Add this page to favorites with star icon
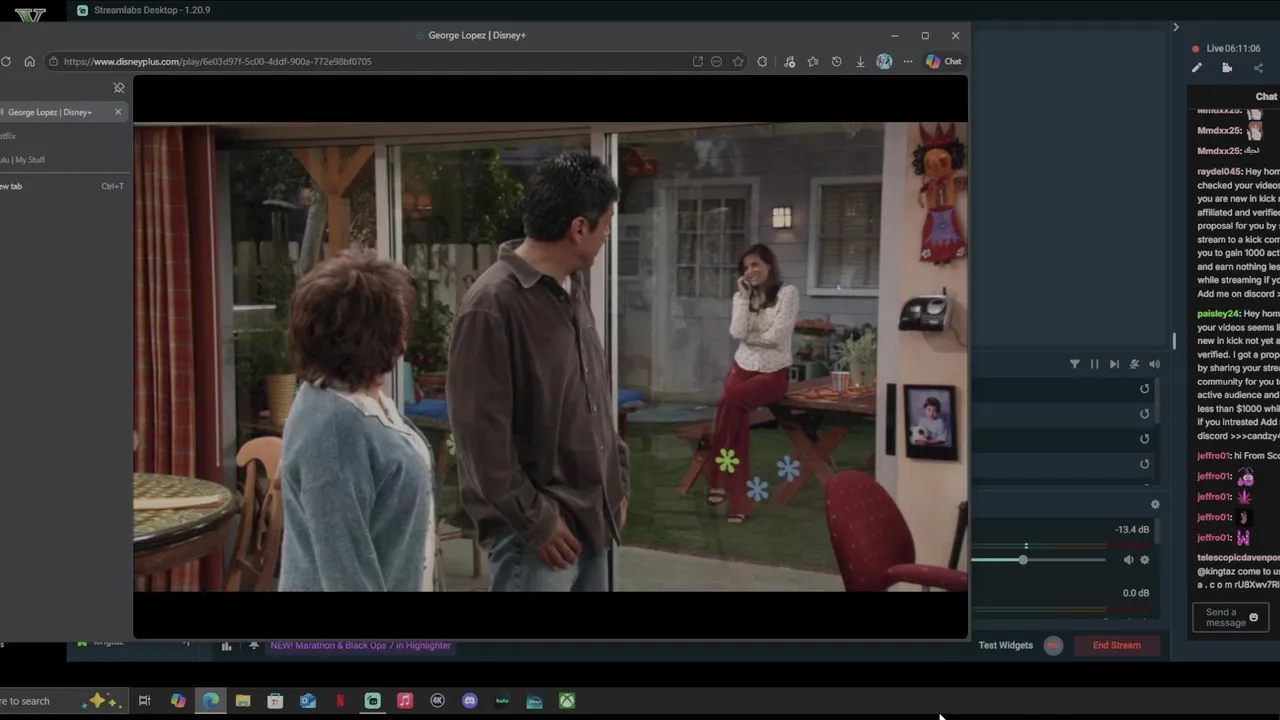The image size is (1280, 720). (x=738, y=61)
